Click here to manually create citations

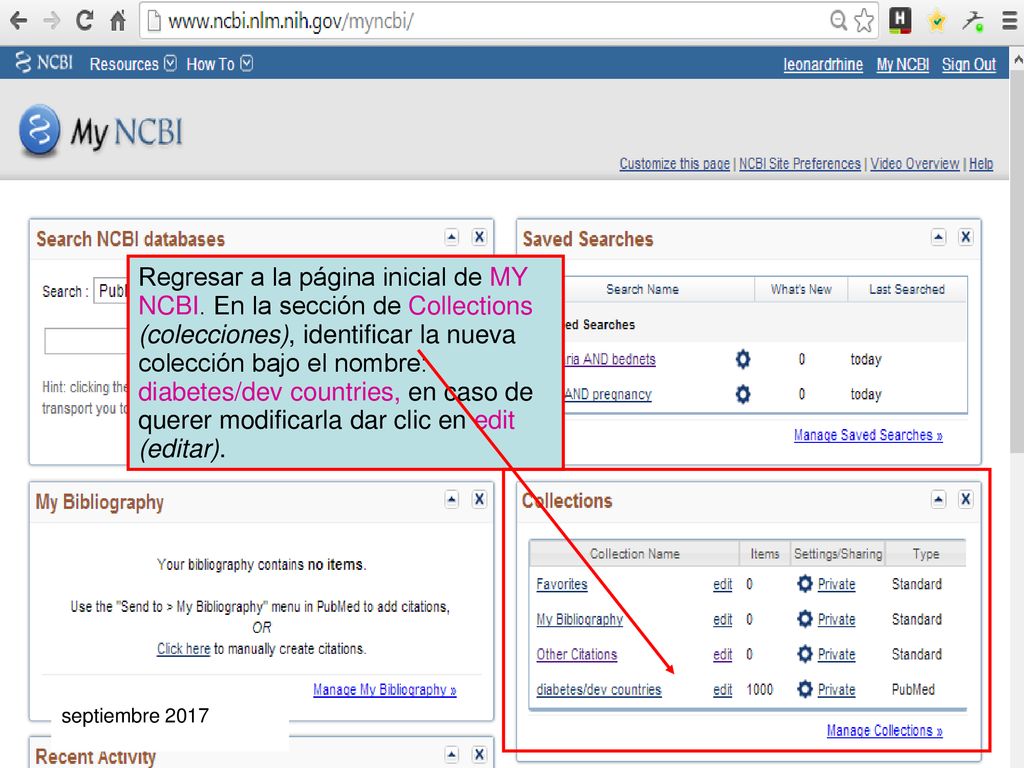[x=184, y=648]
